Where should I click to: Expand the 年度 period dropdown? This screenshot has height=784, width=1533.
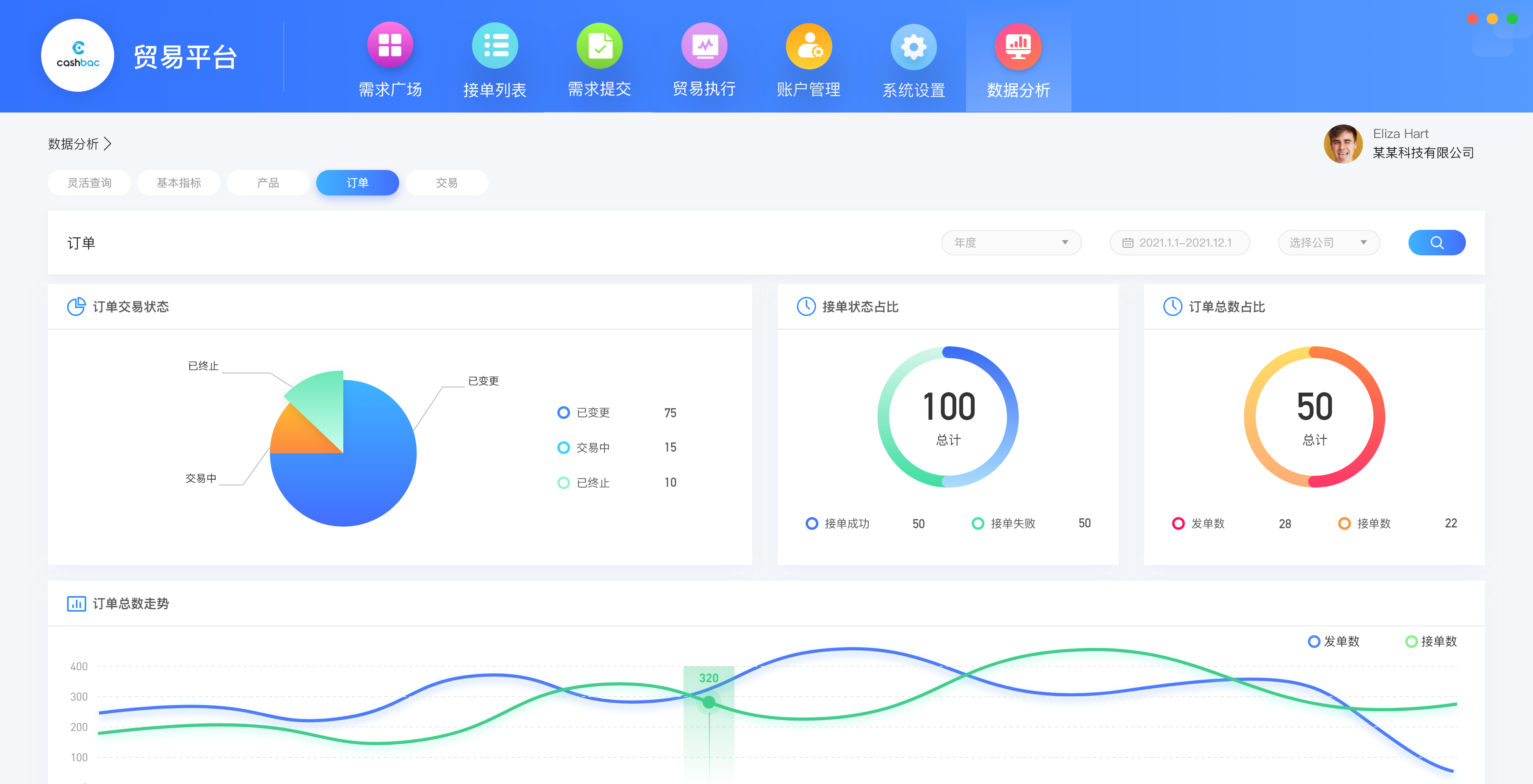pos(1011,243)
